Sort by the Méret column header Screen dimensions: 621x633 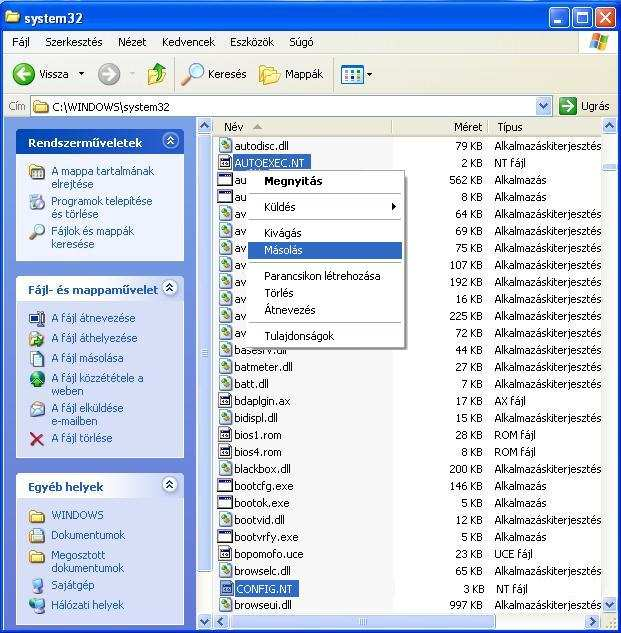[x=441, y=127]
